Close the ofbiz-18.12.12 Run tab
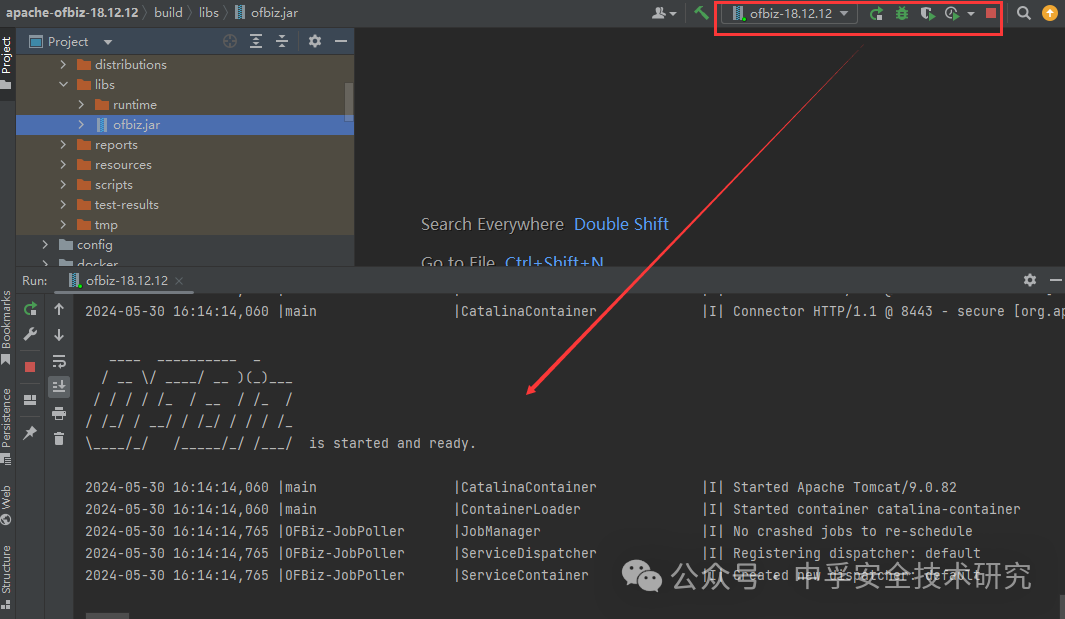Viewport: 1065px width, 619px height. [179, 281]
